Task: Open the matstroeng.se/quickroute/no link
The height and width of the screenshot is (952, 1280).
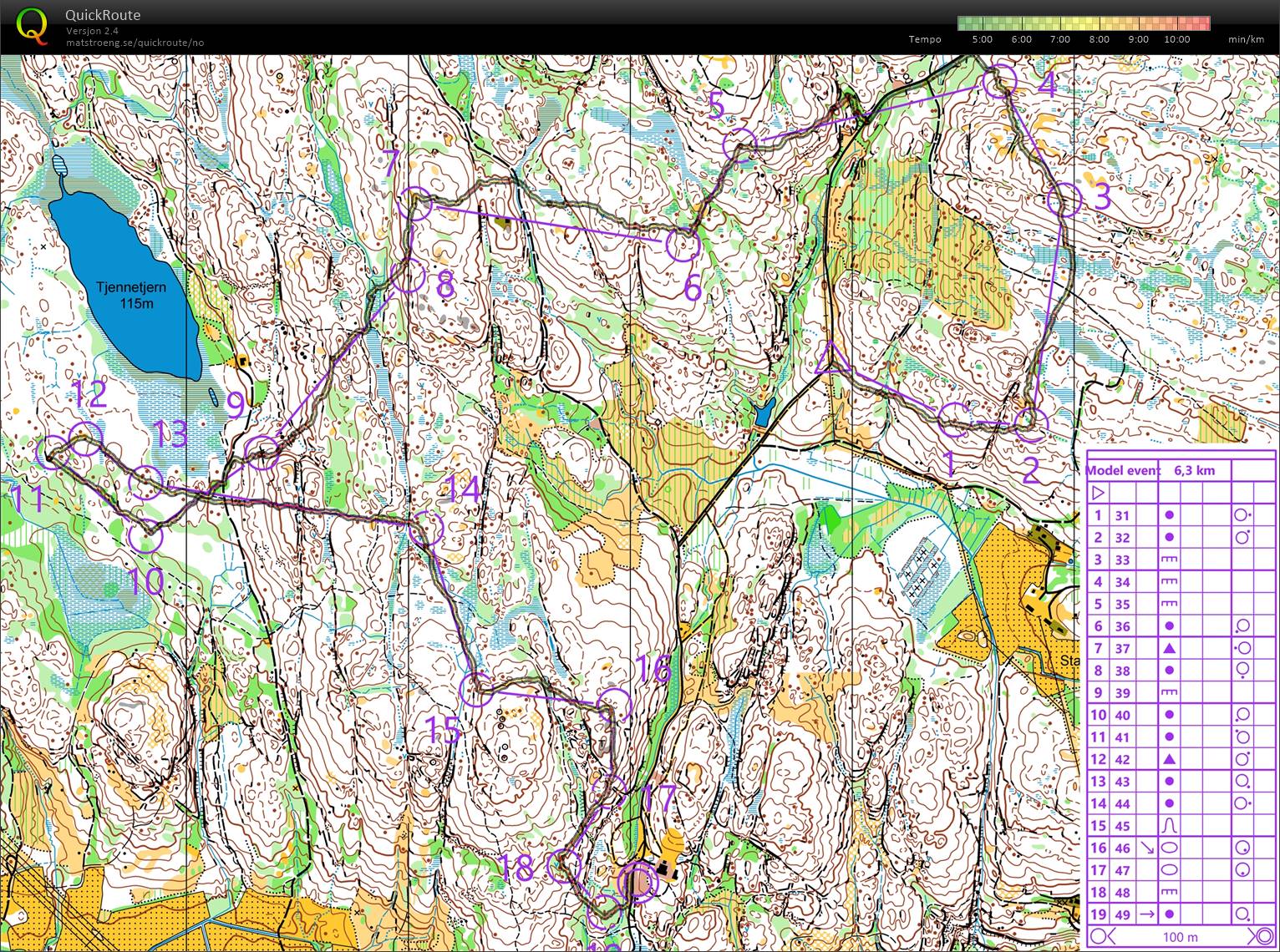Action: (135, 43)
